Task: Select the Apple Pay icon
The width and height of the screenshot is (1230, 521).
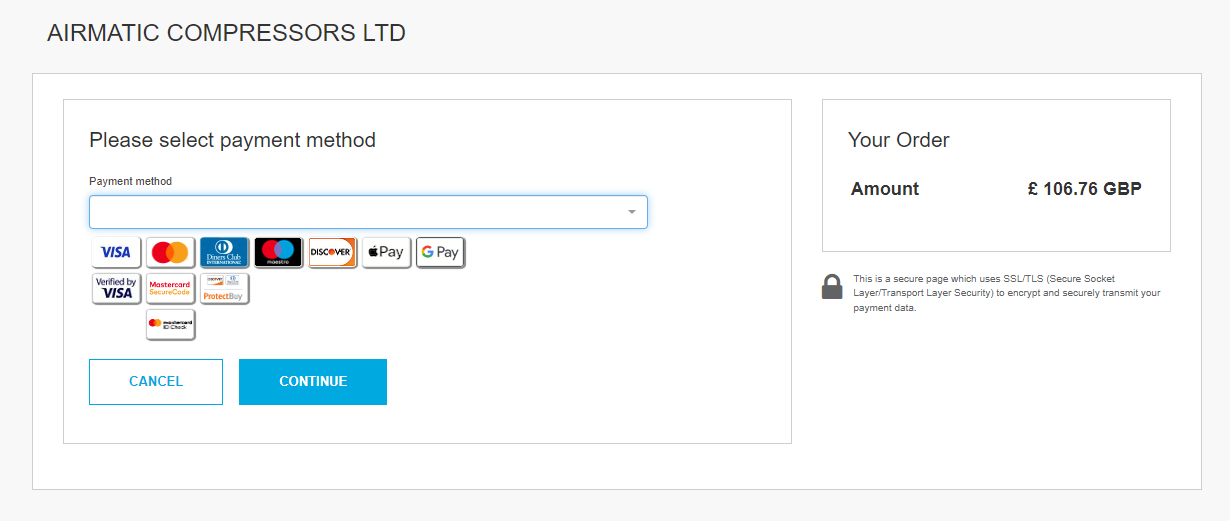Action: click(x=386, y=252)
